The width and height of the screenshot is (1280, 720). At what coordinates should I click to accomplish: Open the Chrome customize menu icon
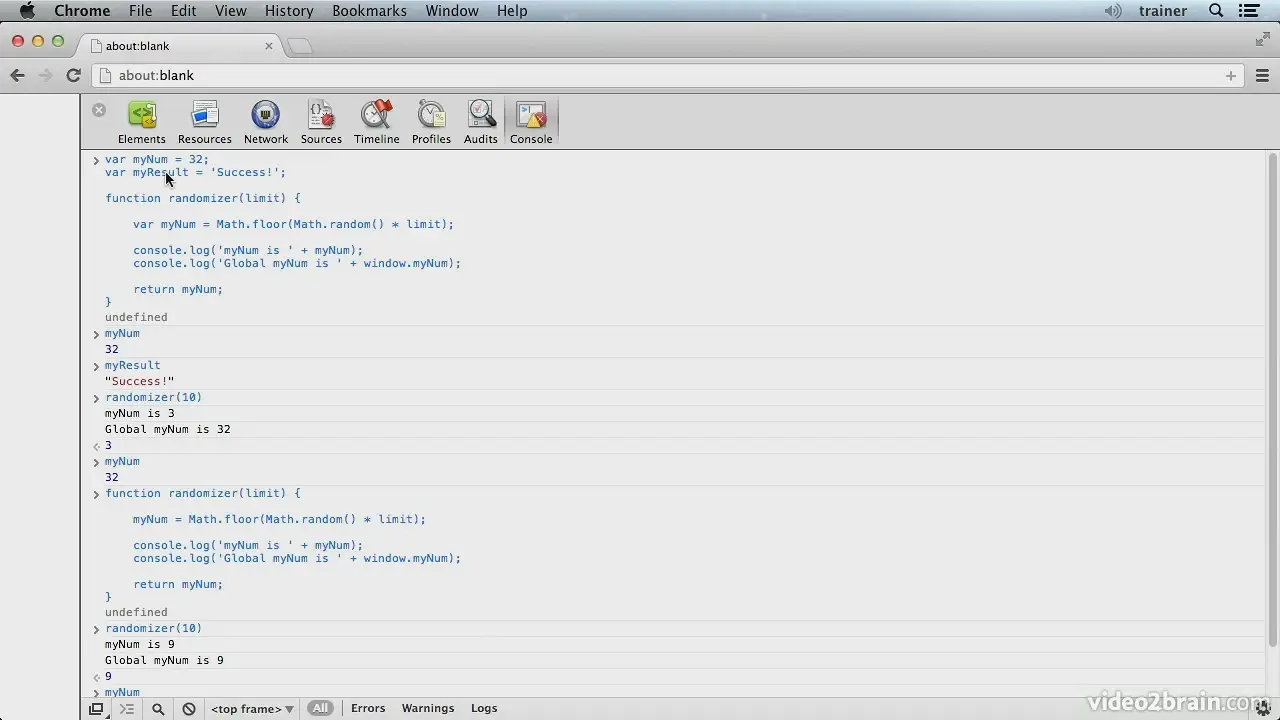[1262, 75]
